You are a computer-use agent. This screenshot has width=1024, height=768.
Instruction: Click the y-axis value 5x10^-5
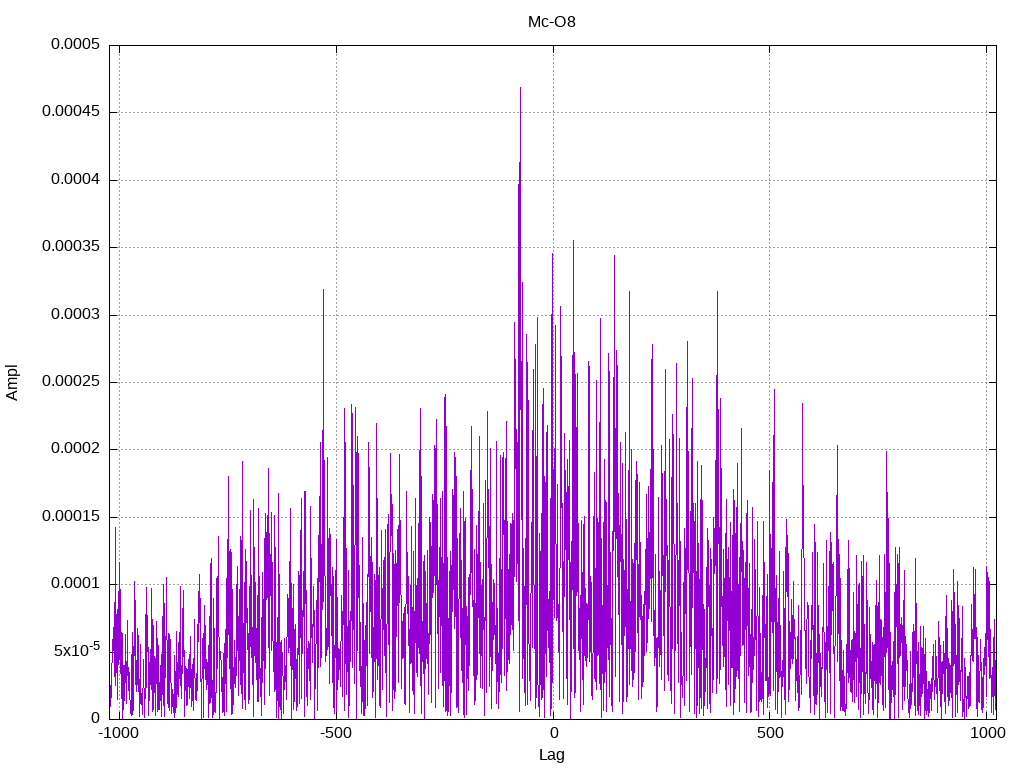[77, 650]
